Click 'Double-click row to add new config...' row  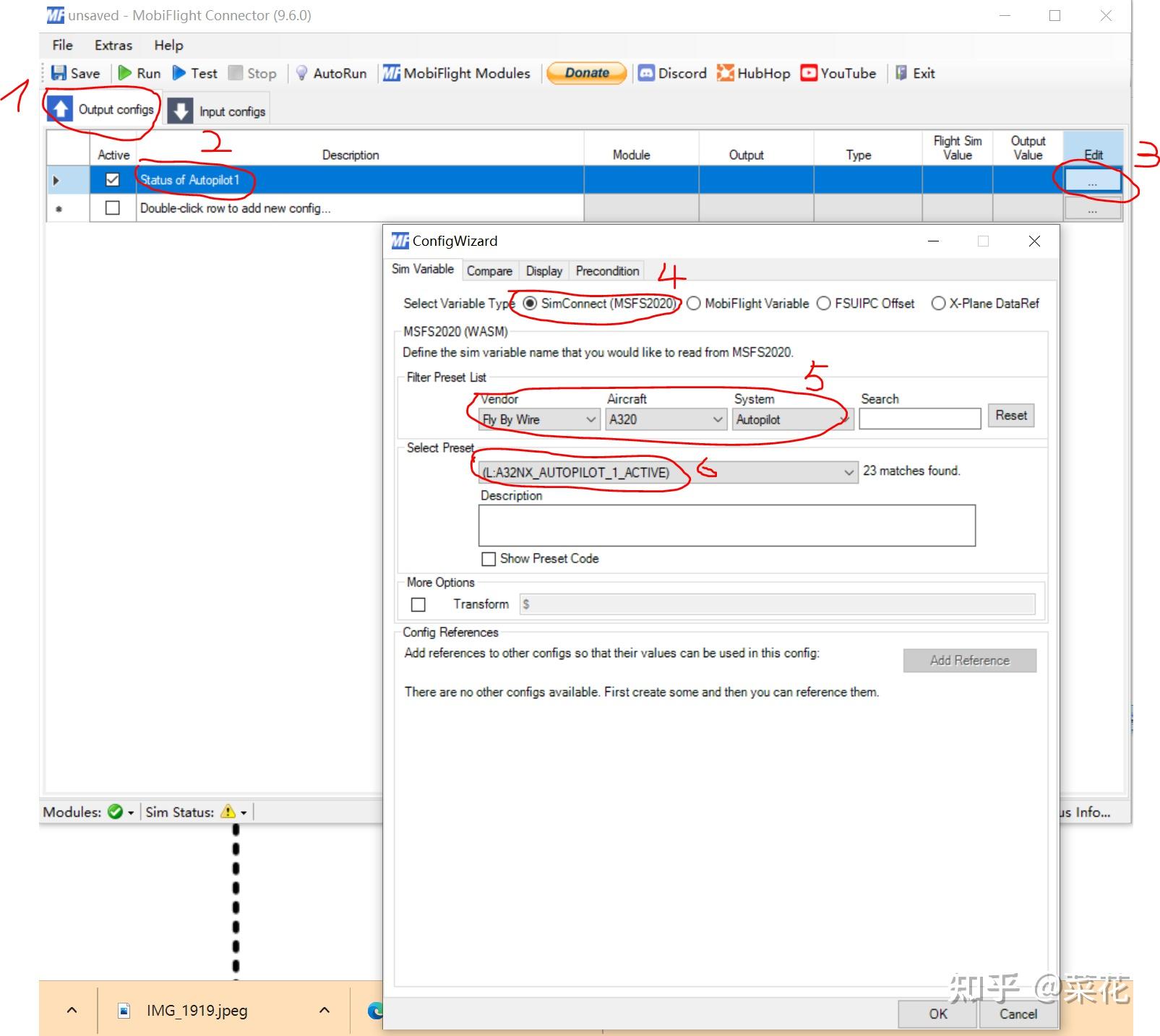point(359,208)
